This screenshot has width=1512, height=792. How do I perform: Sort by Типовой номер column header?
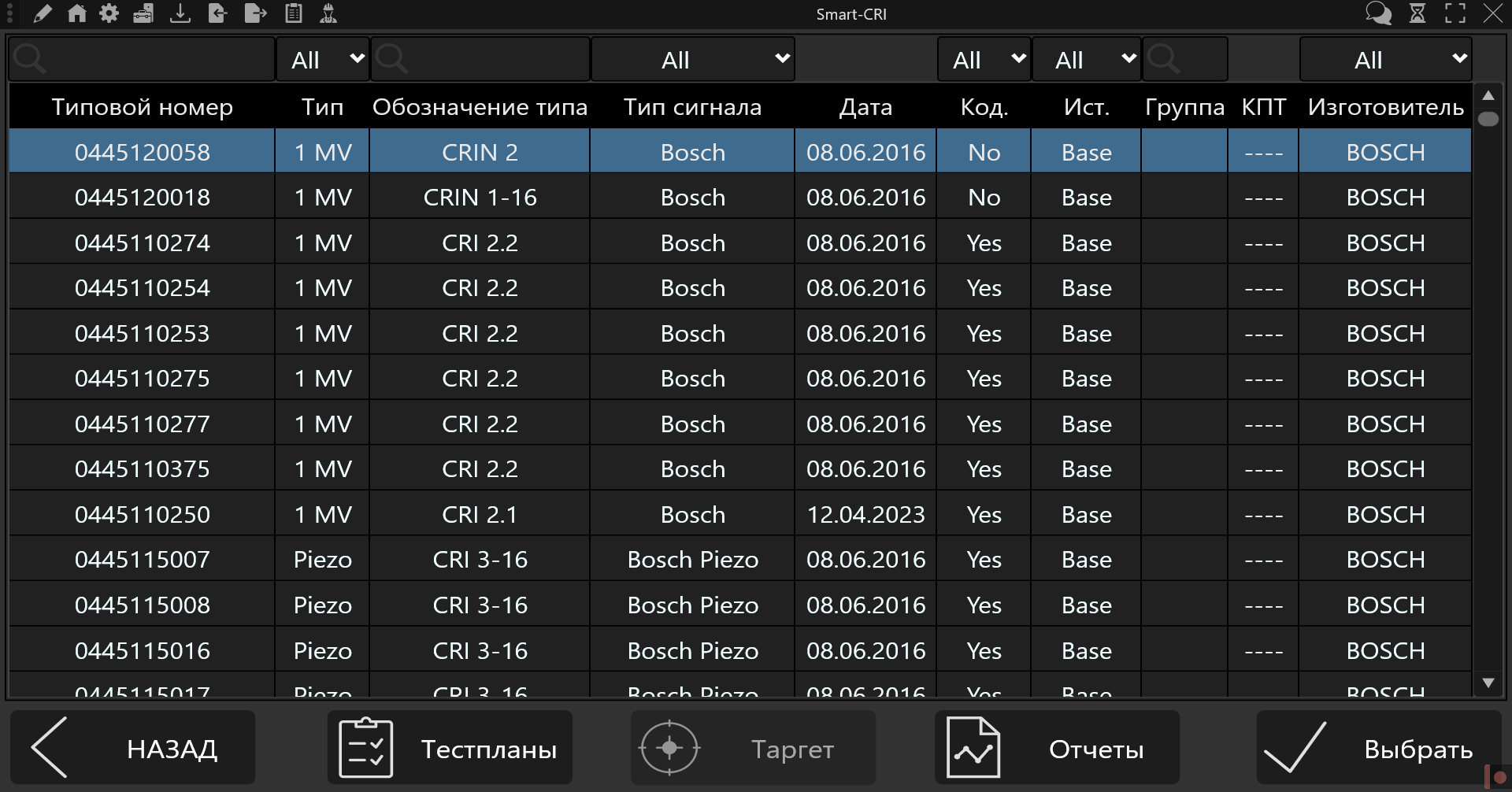(x=142, y=107)
